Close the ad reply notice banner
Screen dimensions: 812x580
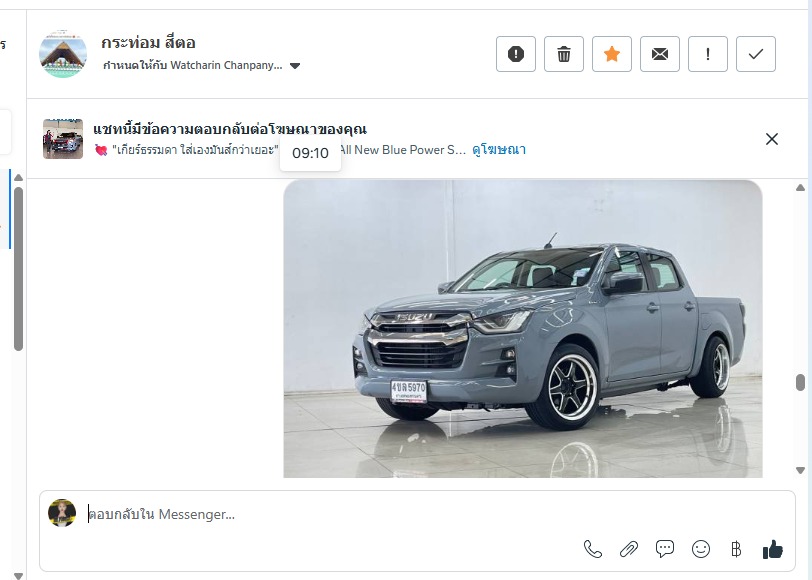point(772,139)
